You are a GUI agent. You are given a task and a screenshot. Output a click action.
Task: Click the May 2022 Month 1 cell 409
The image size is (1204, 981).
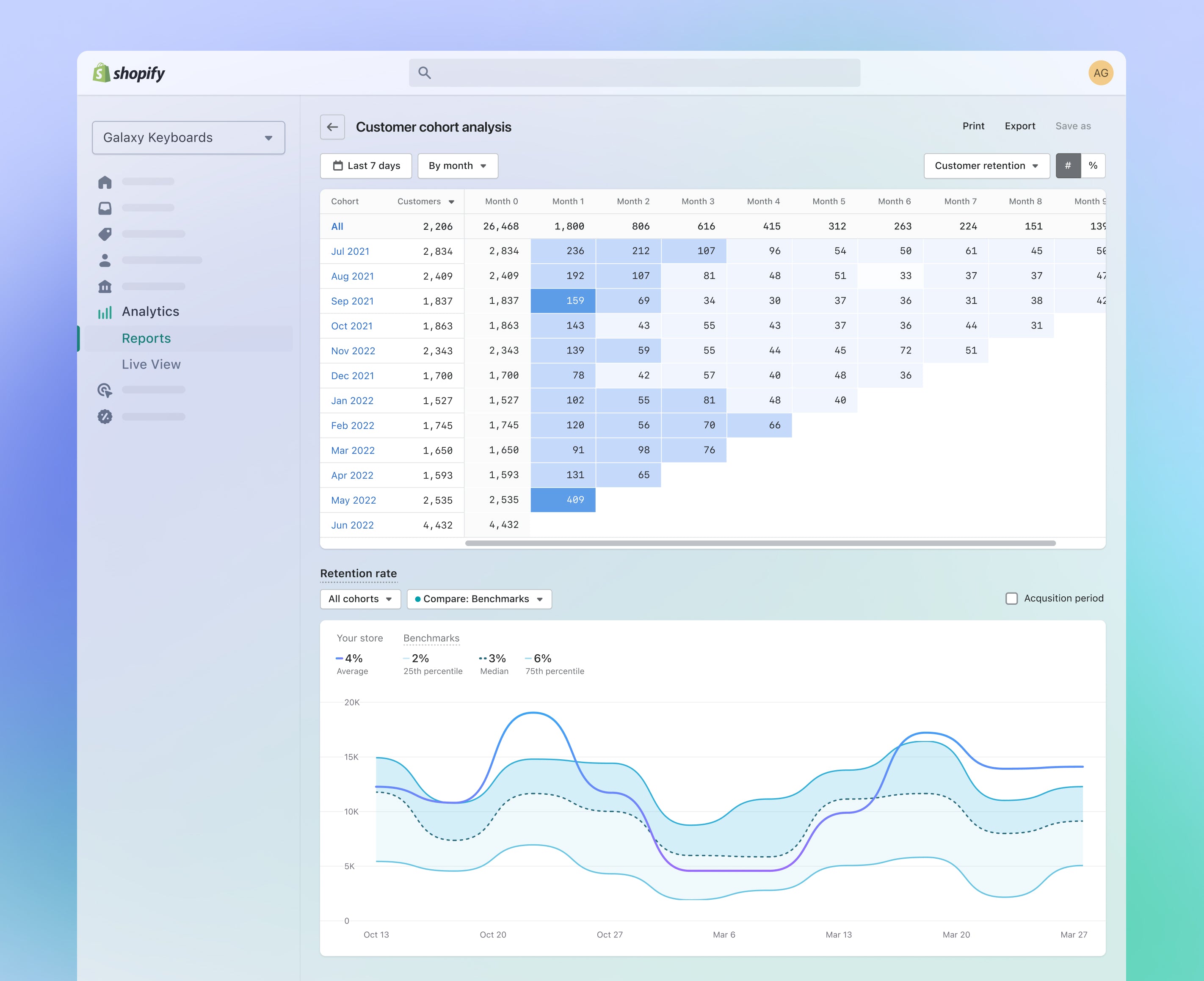click(563, 499)
